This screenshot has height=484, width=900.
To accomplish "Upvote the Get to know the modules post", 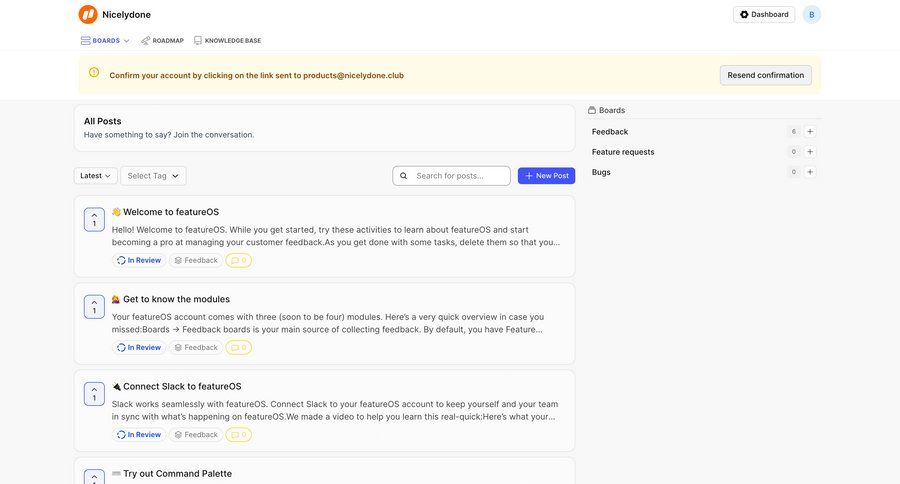I will pos(94,307).
